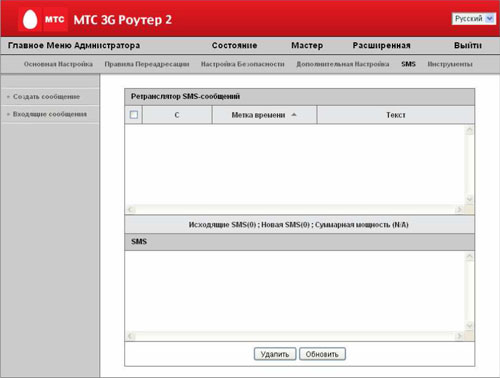Click the МТС 3G Роутер 2 title

point(123,20)
